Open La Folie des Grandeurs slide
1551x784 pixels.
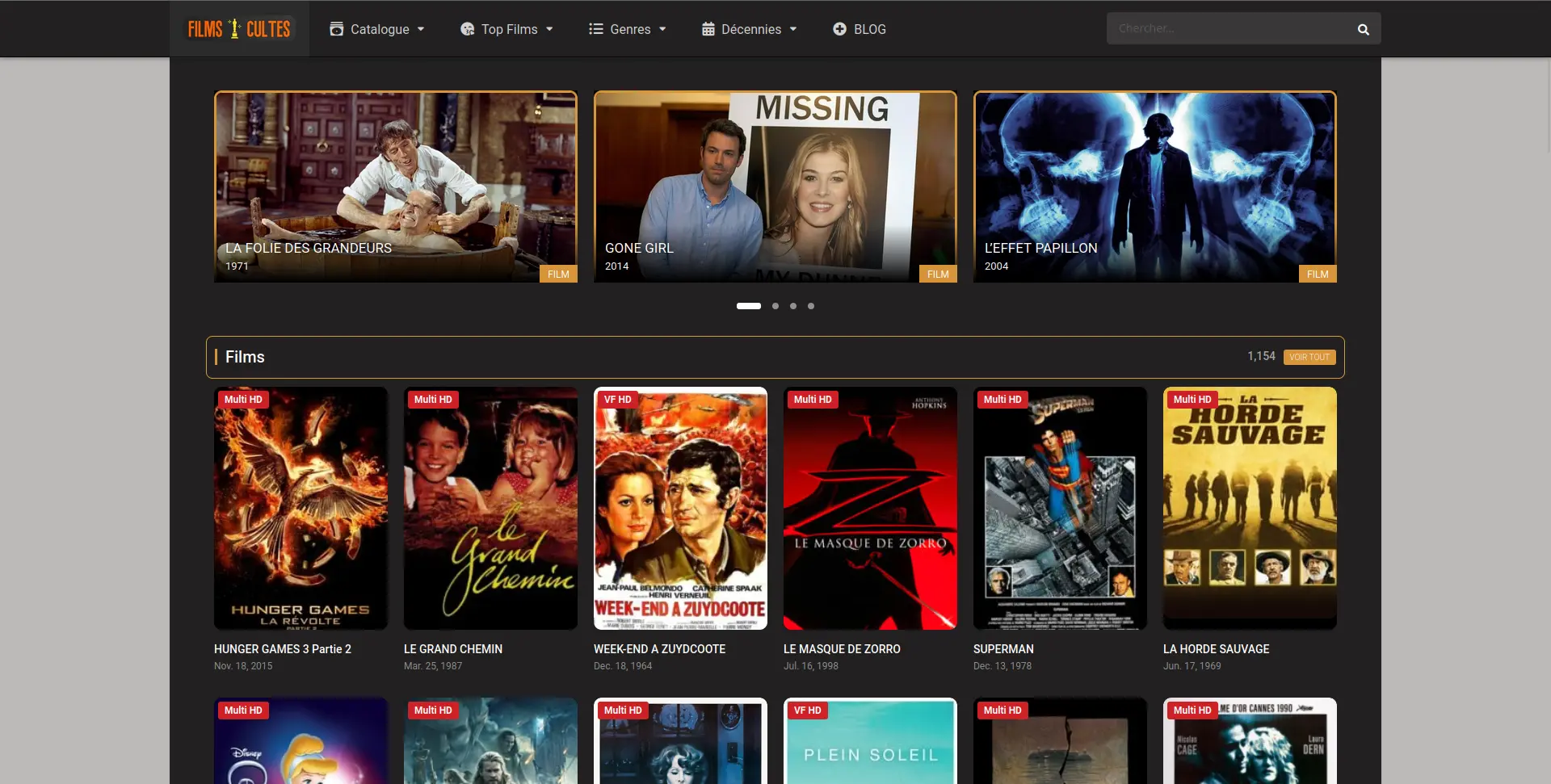[x=396, y=187]
